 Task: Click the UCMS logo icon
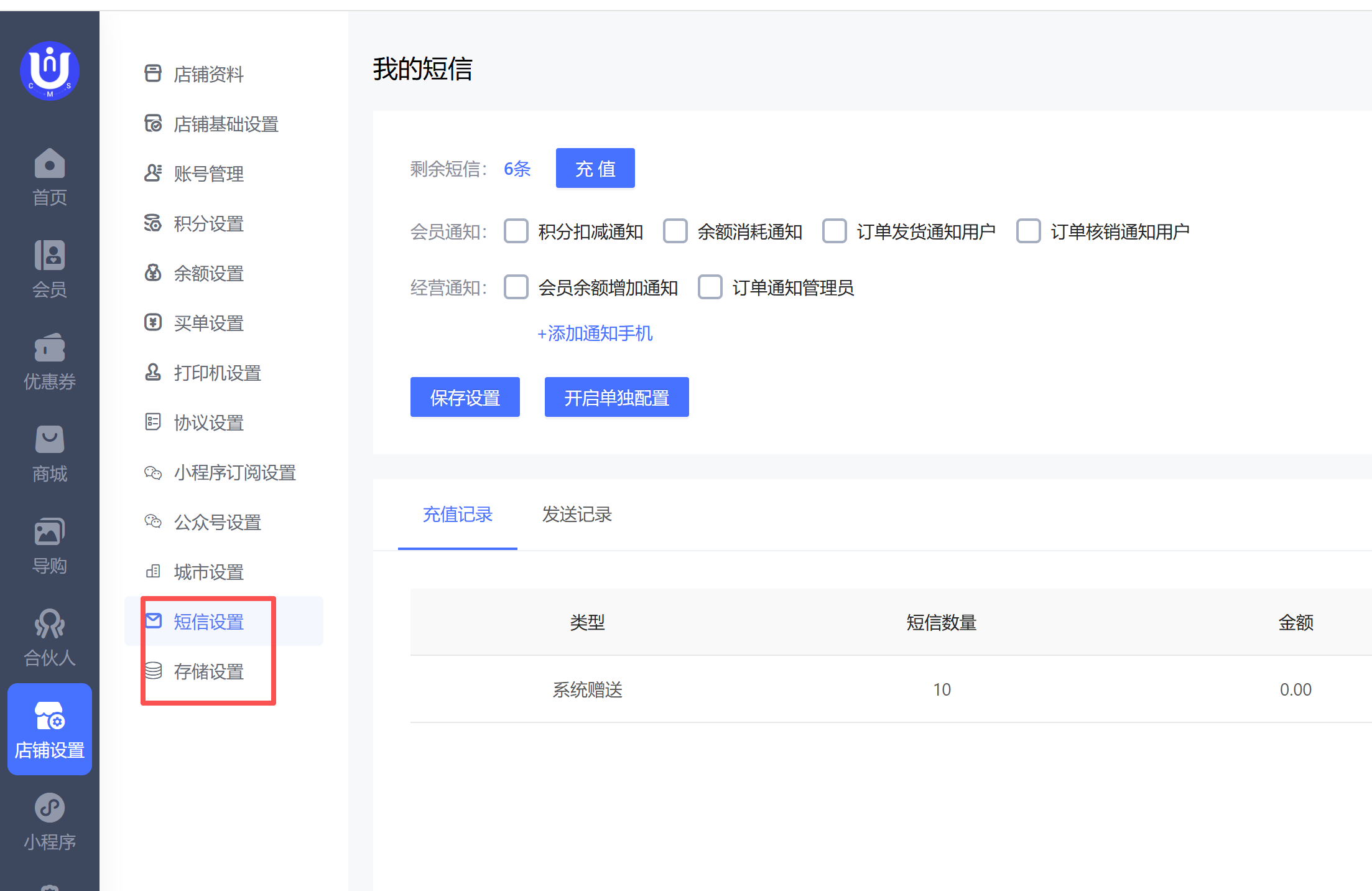[x=50, y=70]
